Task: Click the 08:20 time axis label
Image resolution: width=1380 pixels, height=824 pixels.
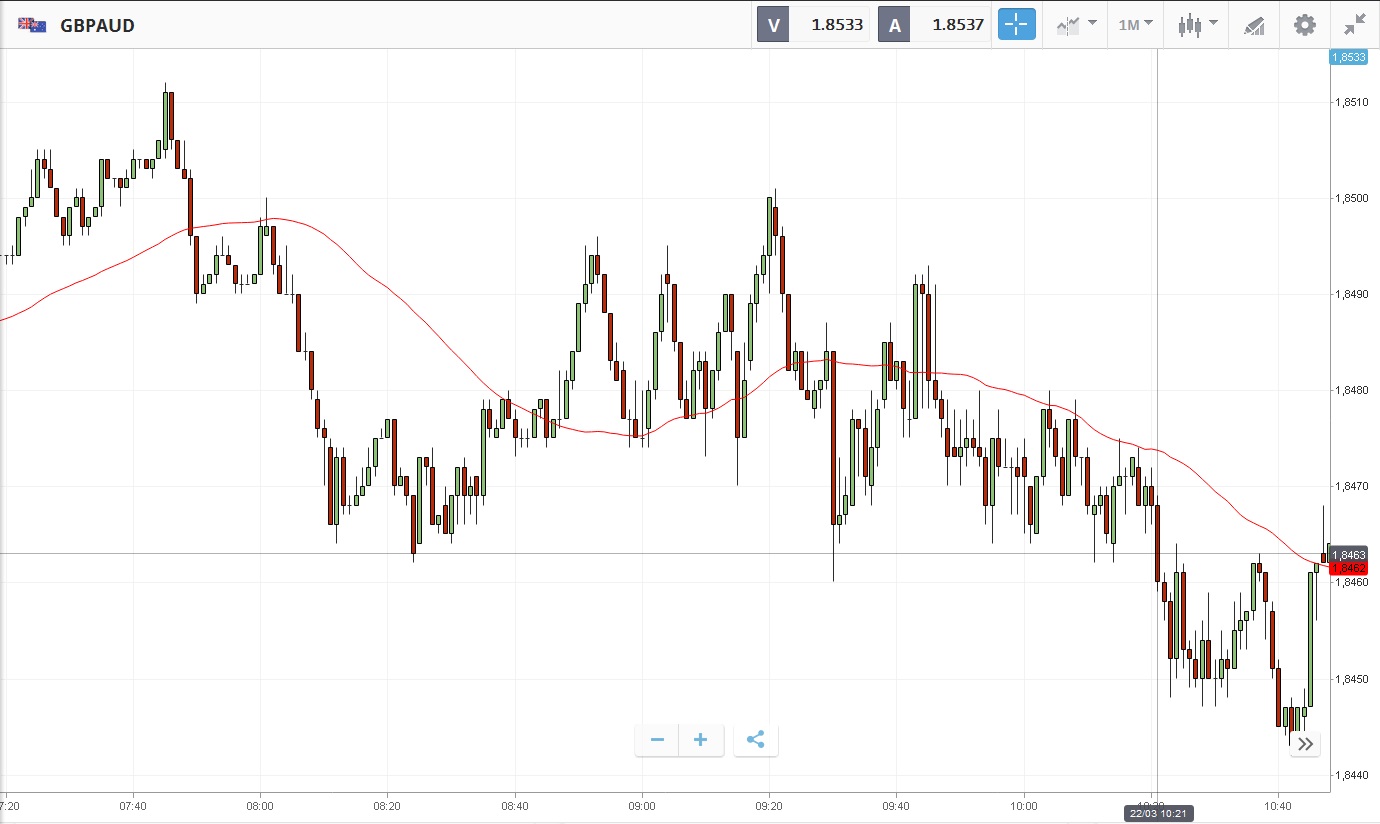Action: pos(387,805)
